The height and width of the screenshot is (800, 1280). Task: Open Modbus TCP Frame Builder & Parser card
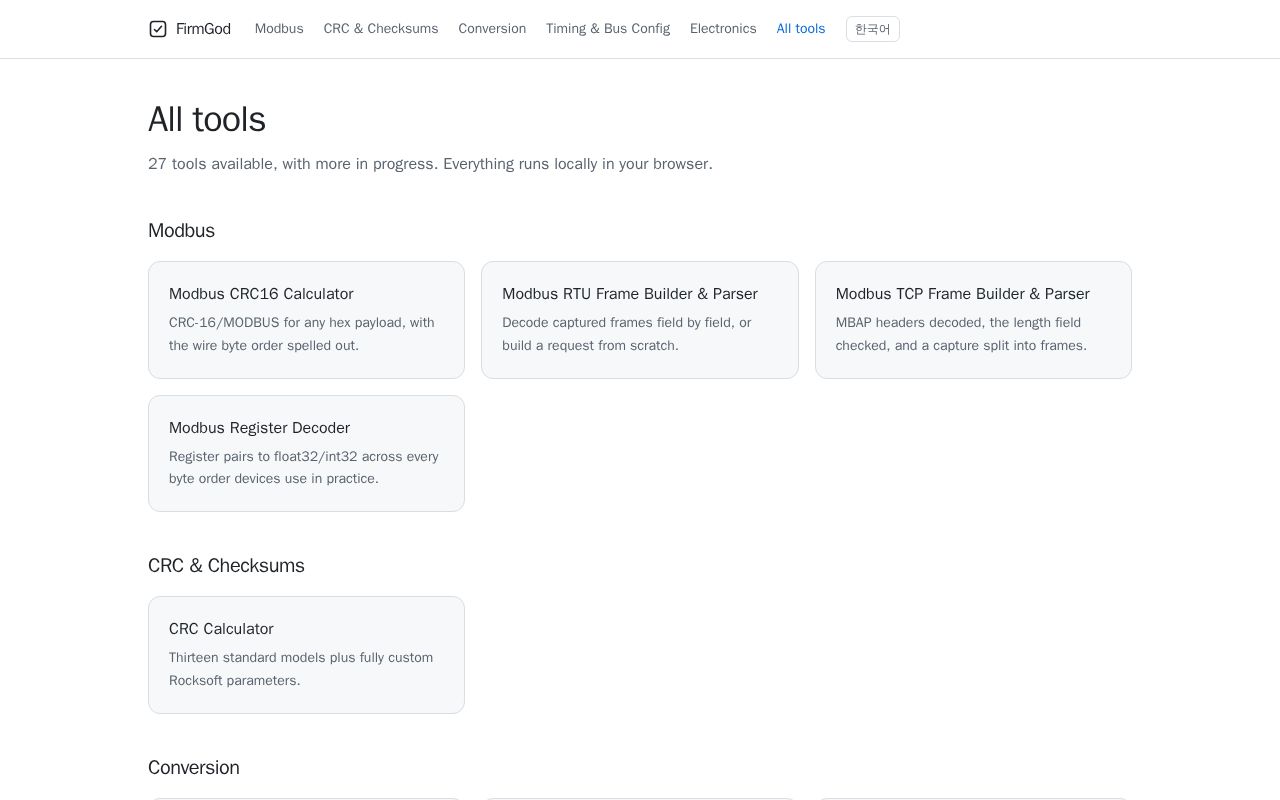(x=973, y=320)
